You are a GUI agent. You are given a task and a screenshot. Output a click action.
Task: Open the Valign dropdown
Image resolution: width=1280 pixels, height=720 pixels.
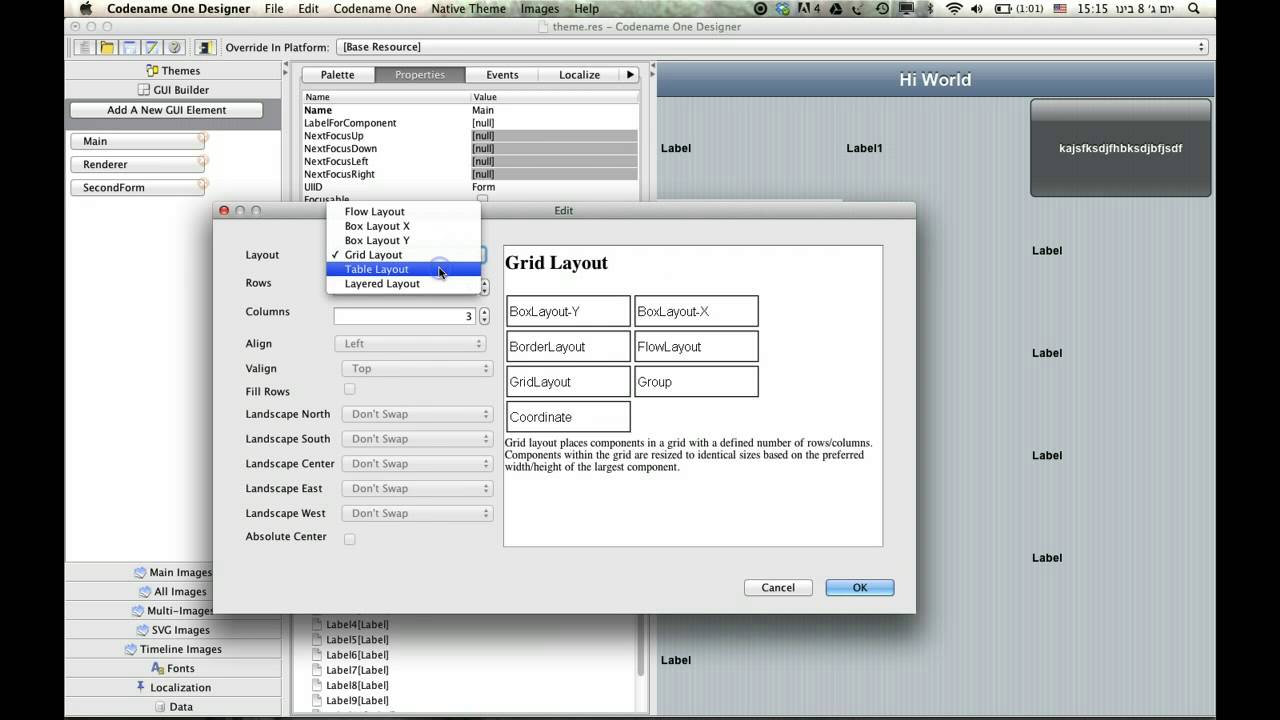[417, 368]
